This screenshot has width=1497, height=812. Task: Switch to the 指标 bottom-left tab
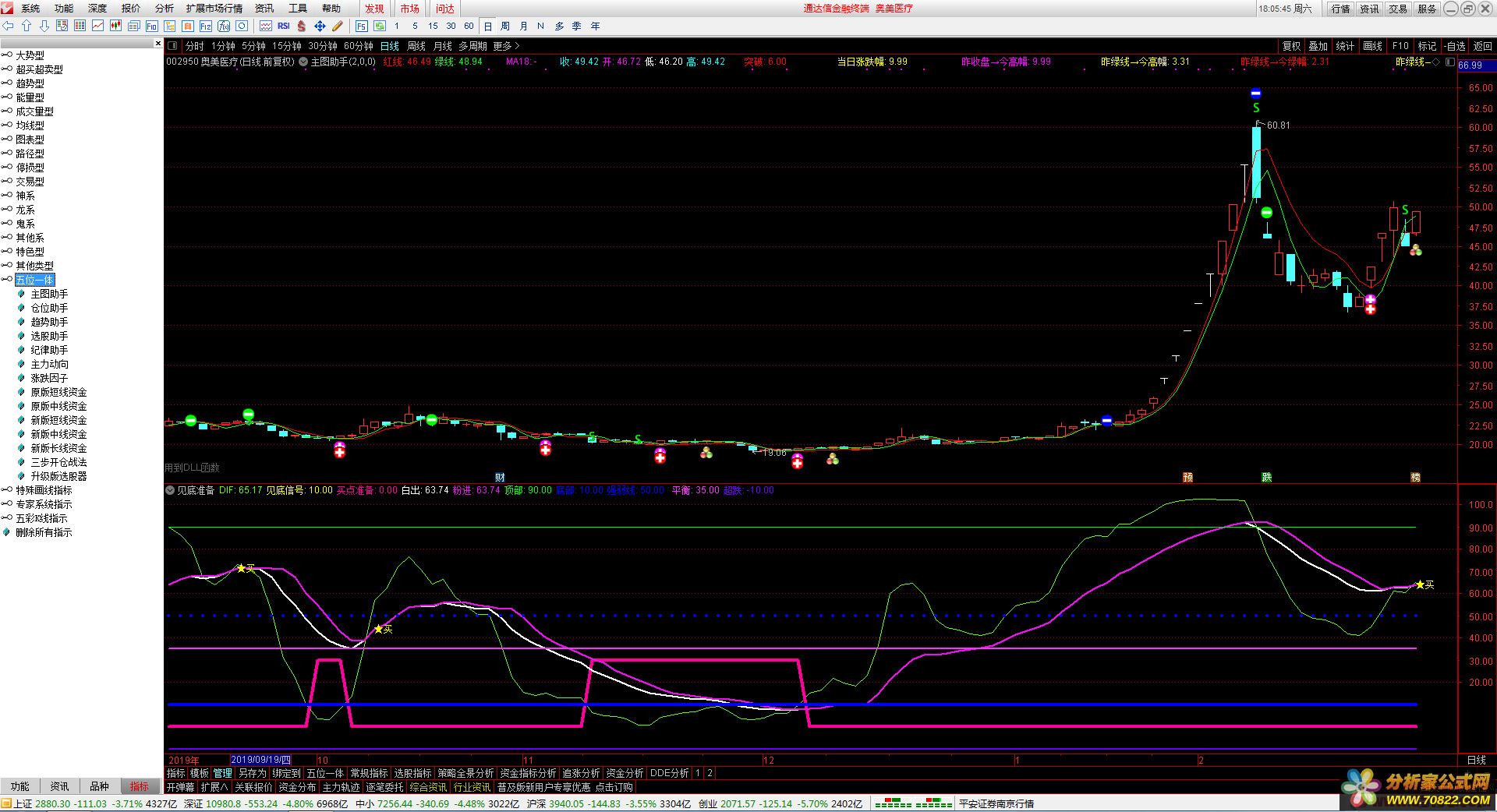point(140,786)
